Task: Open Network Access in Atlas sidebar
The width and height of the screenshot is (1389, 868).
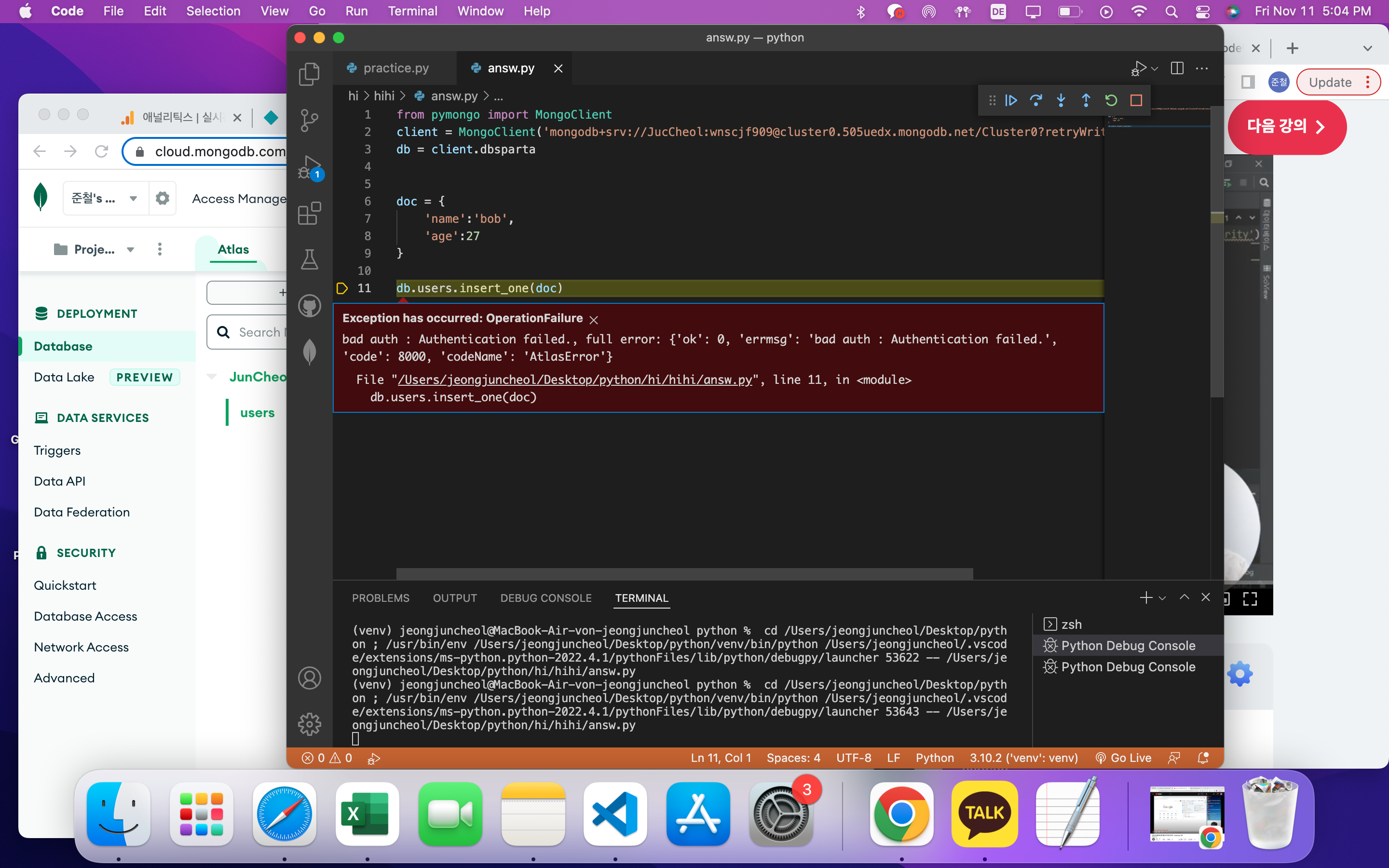Action: tap(82, 647)
